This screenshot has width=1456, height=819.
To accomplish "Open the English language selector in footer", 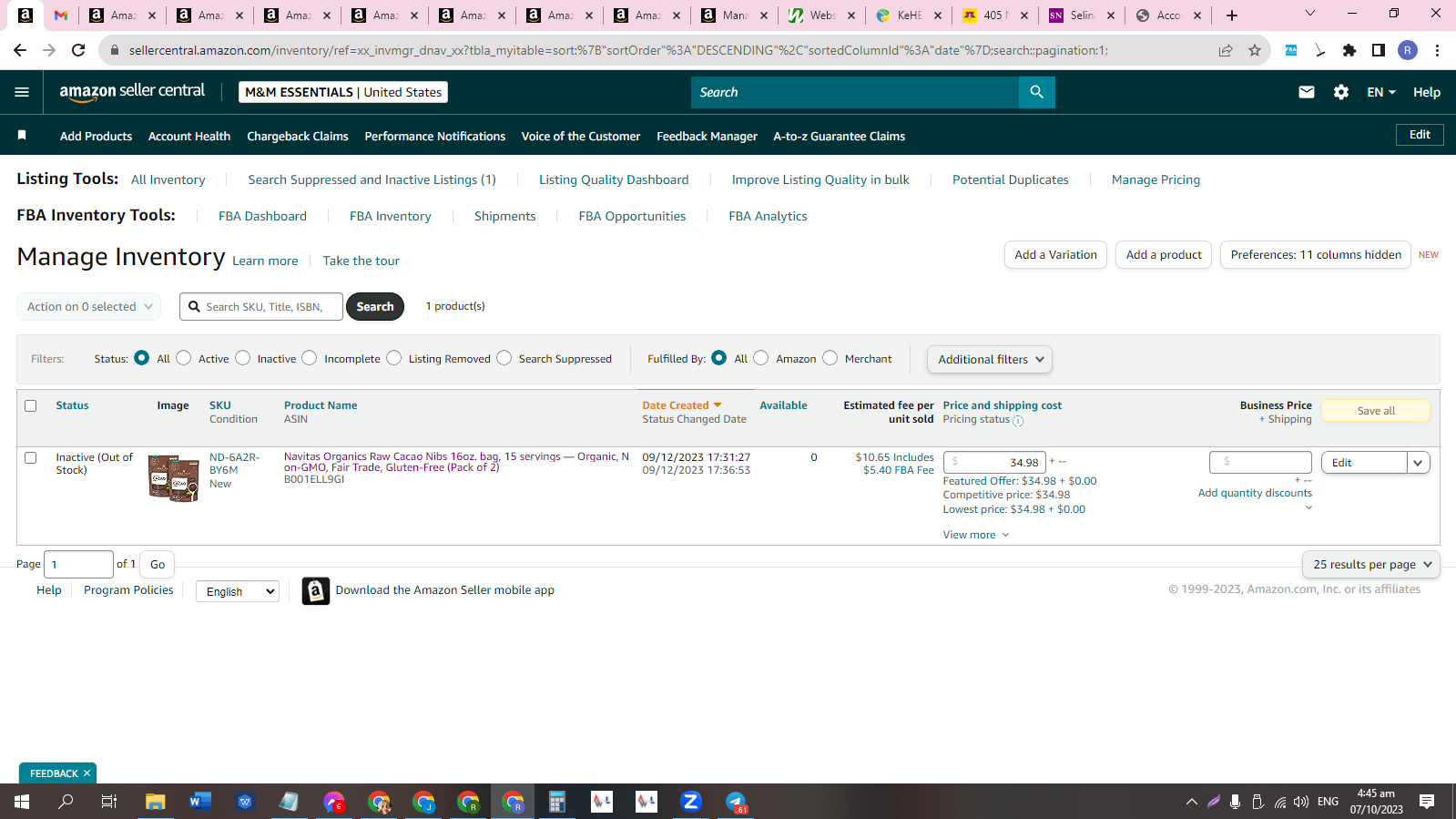I will [x=238, y=591].
